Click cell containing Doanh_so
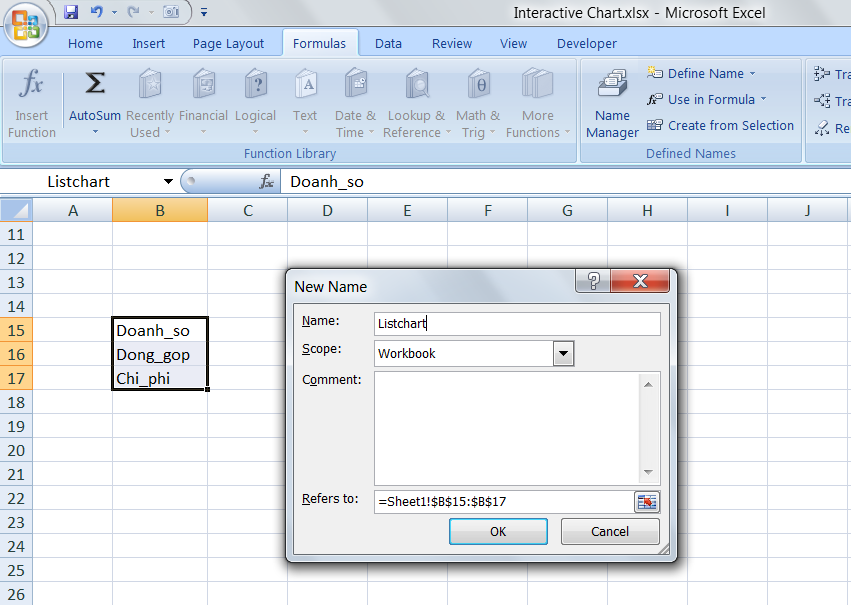851x605 pixels. (x=160, y=330)
